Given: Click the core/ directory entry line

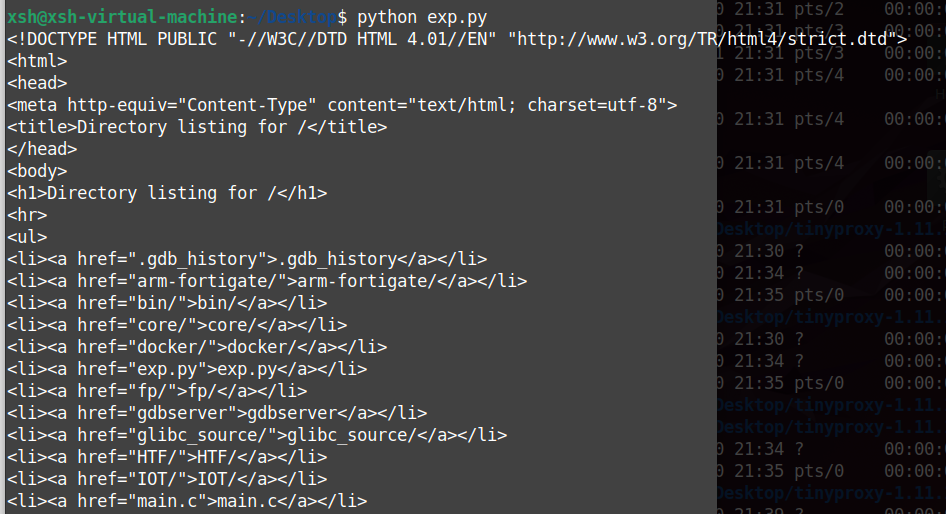Looking at the screenshot, I should click(177, 325).
